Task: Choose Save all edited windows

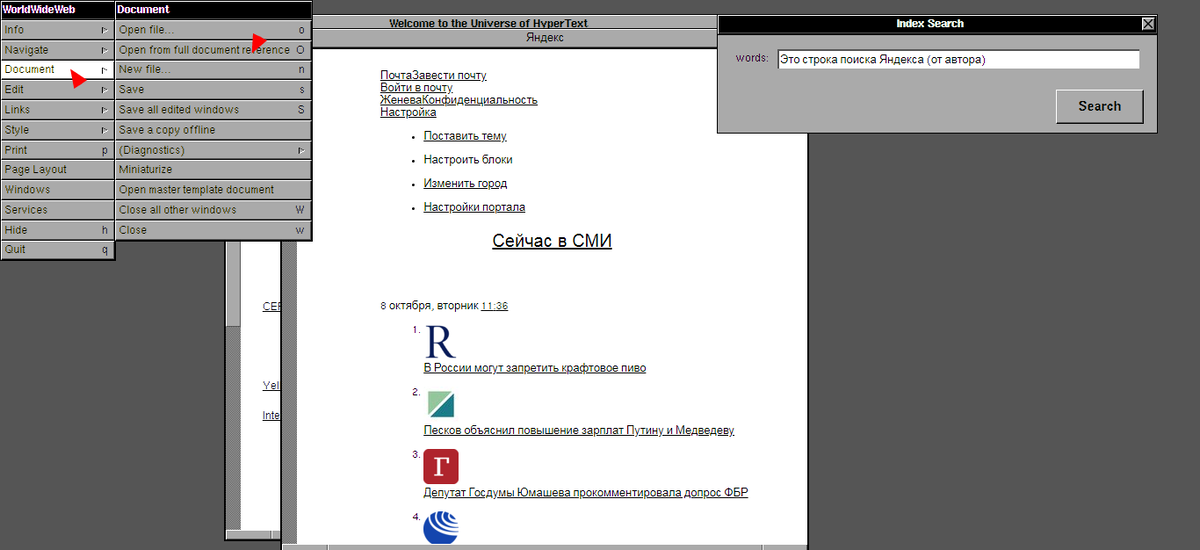Action: (x=213, y=110)
